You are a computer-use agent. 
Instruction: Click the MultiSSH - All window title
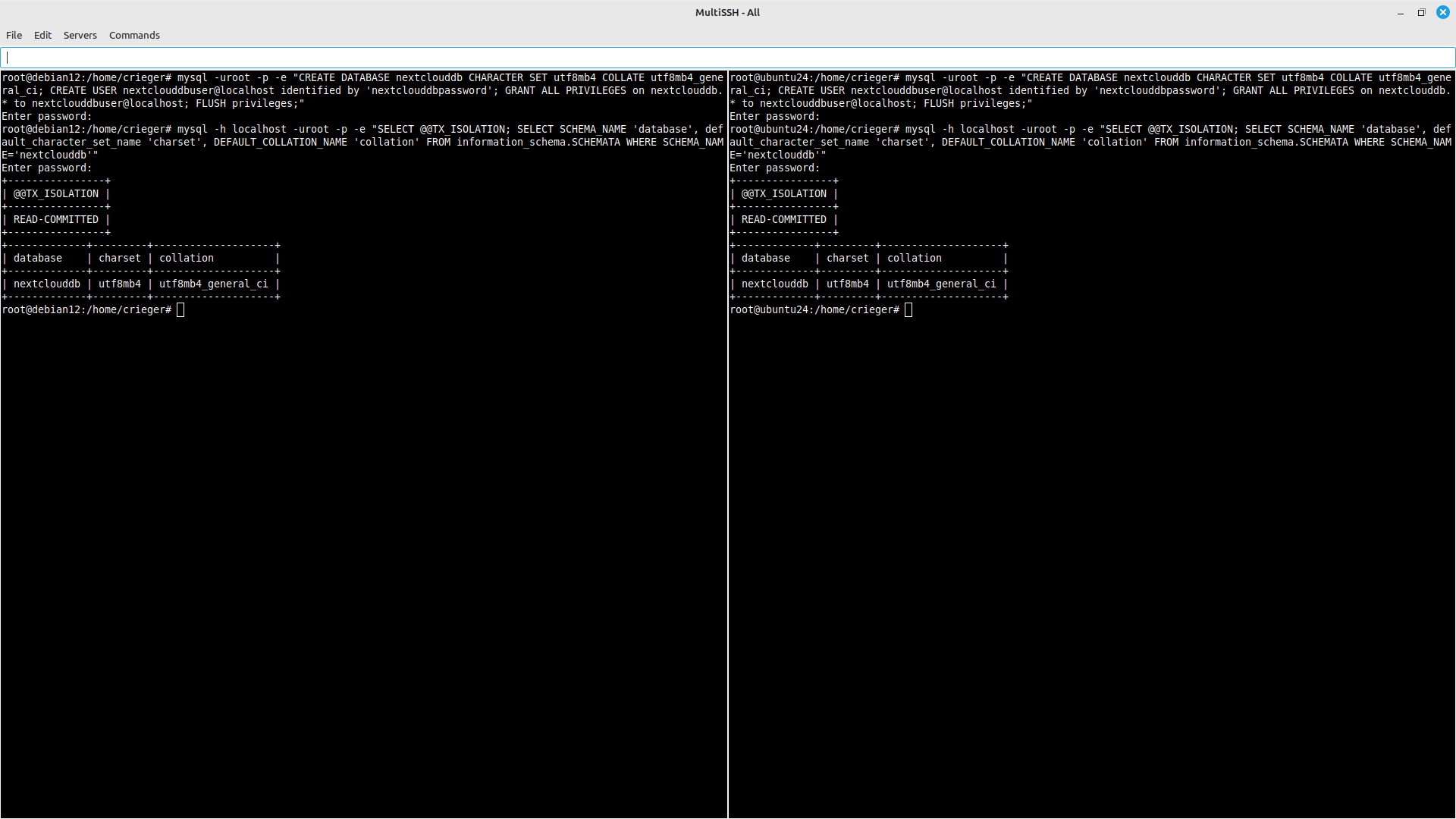click(x=727, y=12)
